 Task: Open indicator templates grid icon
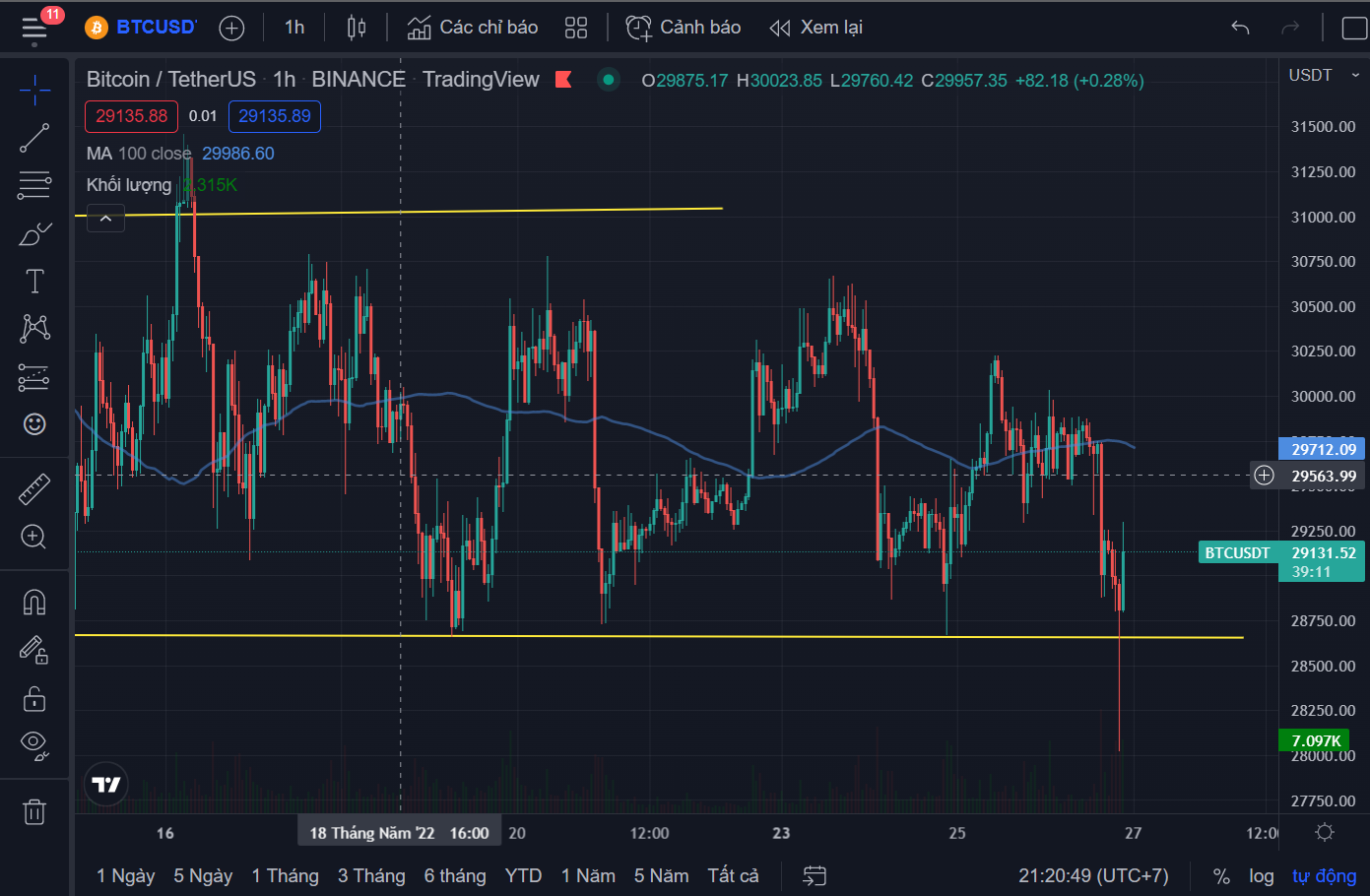tap(576, 28)
